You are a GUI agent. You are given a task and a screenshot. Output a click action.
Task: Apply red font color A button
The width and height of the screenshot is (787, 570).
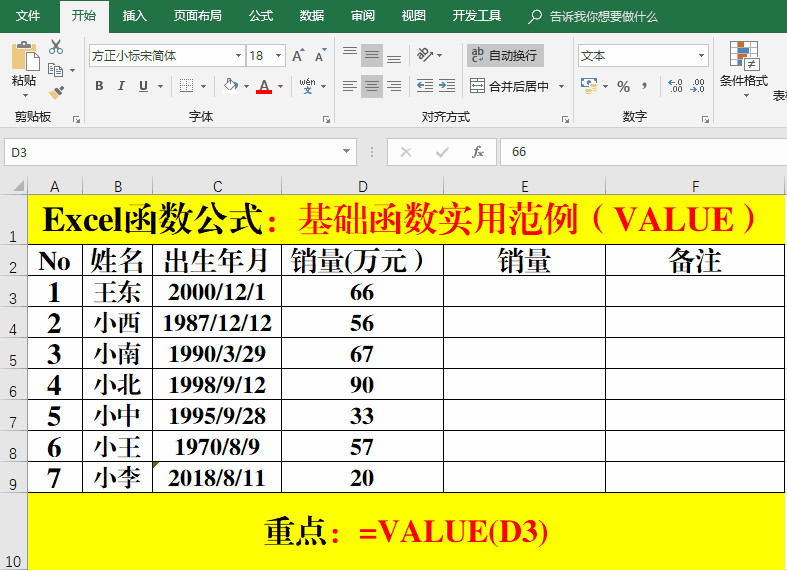[264, 86]
